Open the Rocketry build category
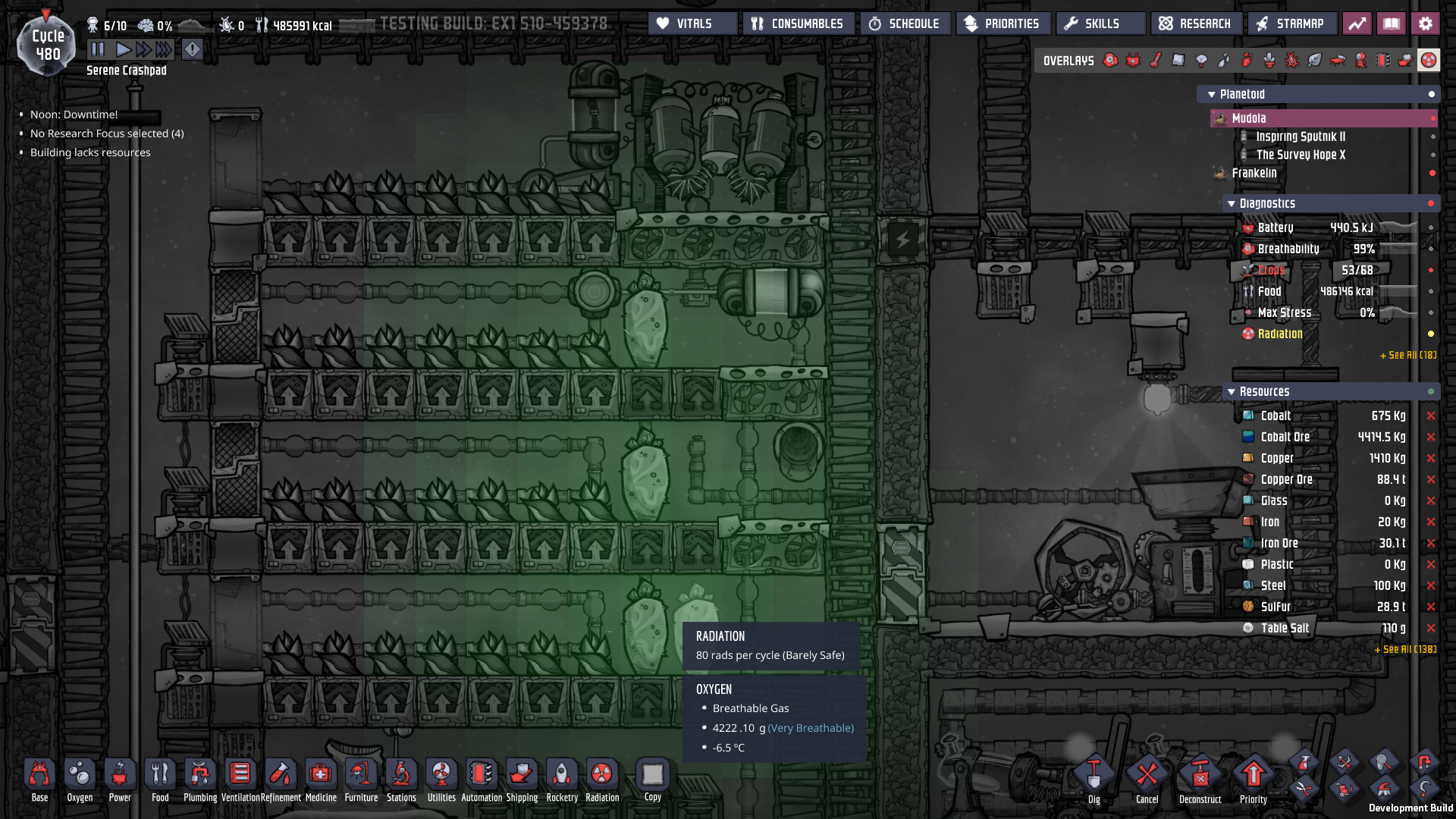This screenshot has height=819, width=1456. point(561,775)
